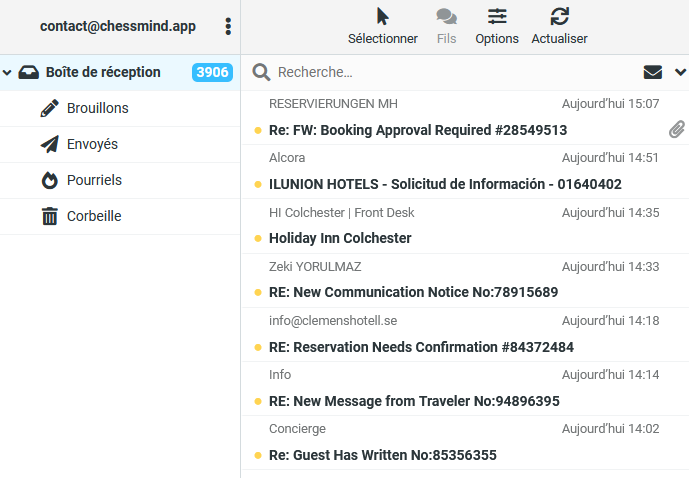Click the Fils threads button
This screenshot has height=478, width=689.
tap(446, 26)
